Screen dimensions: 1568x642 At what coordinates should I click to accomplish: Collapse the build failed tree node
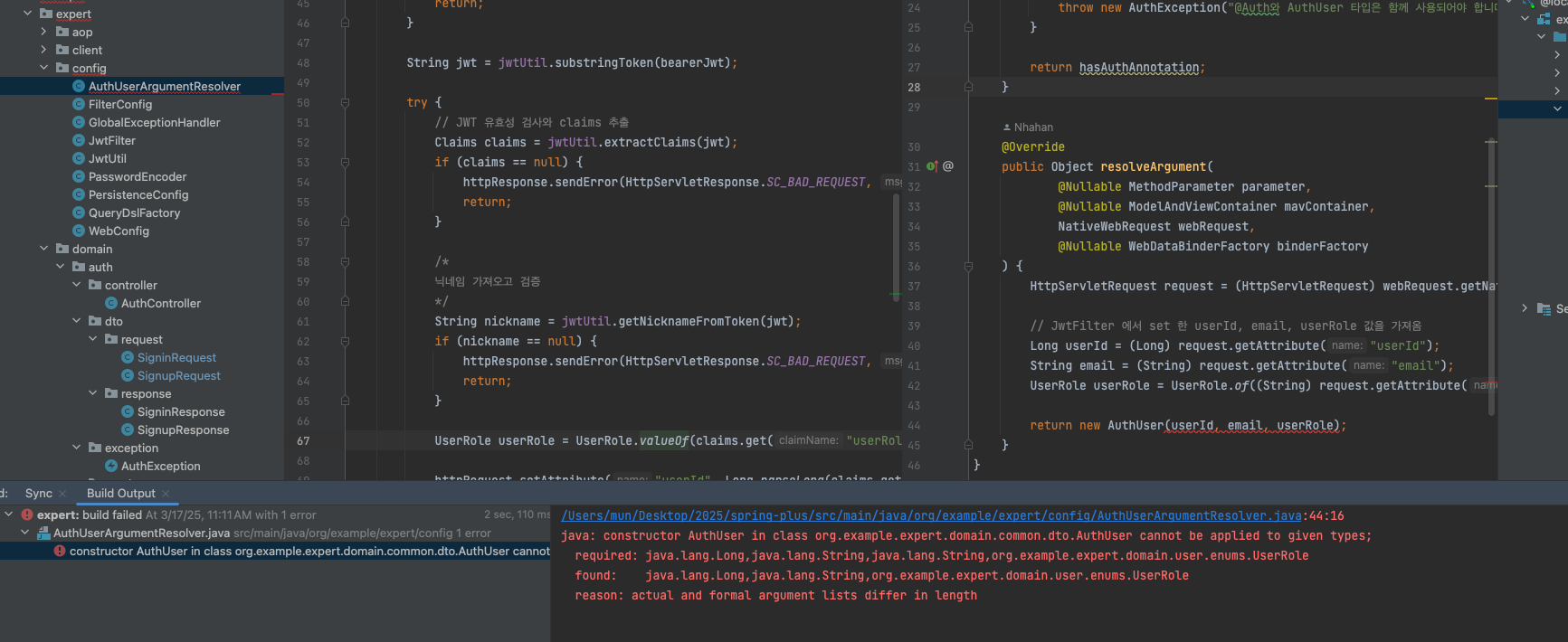pyautogui.click(x=9, y=515)
